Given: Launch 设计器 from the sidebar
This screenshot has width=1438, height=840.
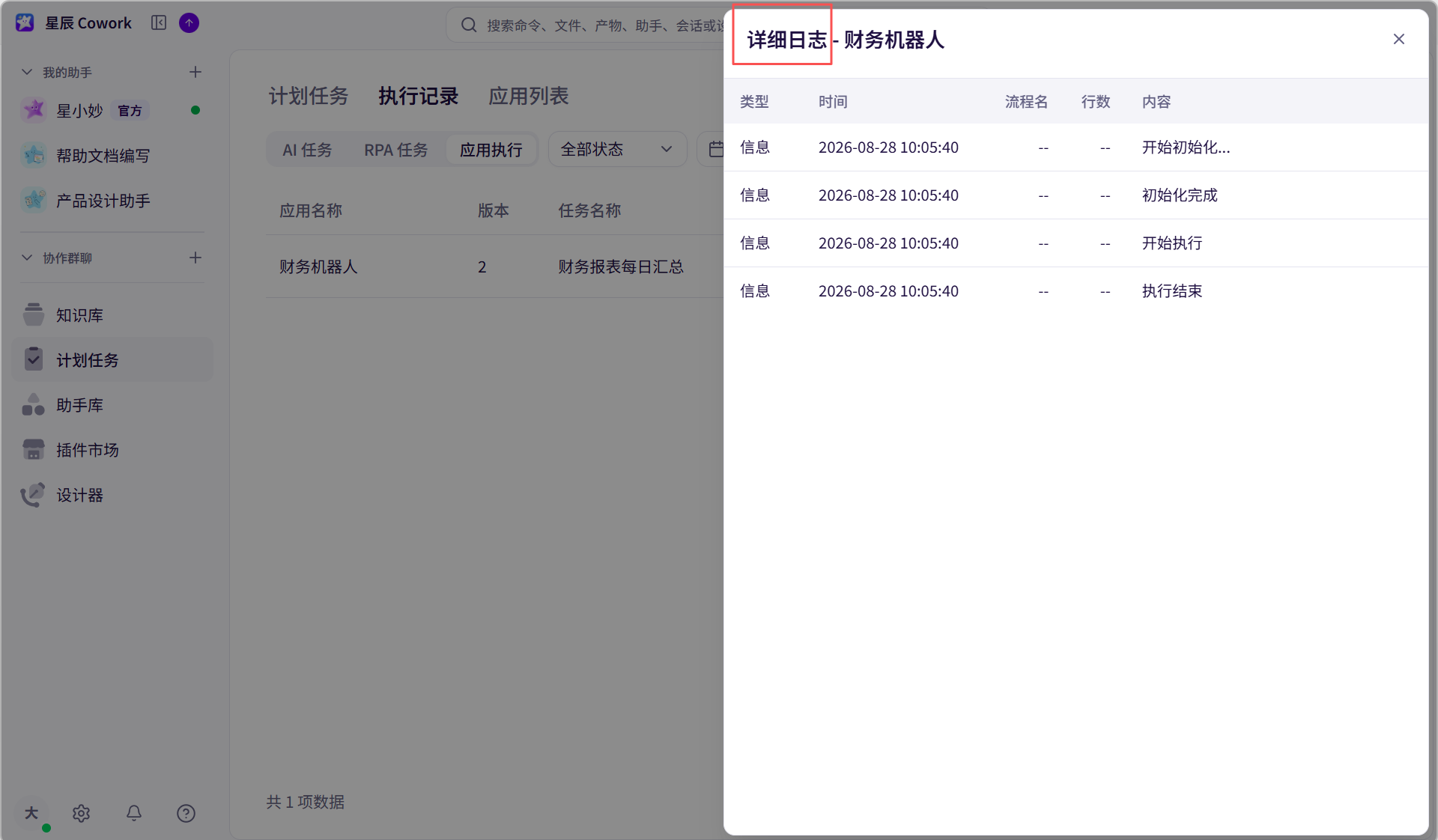Looking at the screenshot, I should 112,495.
